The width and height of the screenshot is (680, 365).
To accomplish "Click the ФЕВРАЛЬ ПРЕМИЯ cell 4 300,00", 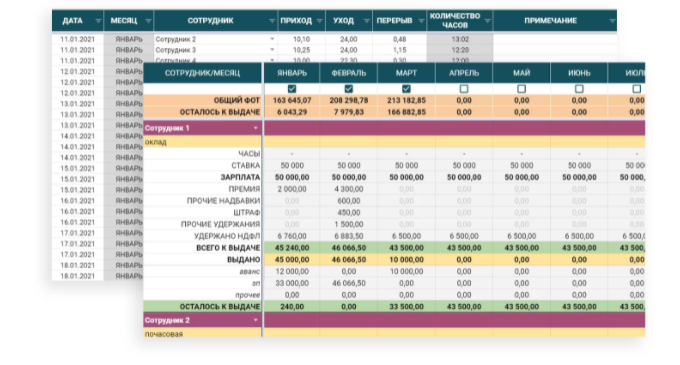I will click(x=349, y=189).
